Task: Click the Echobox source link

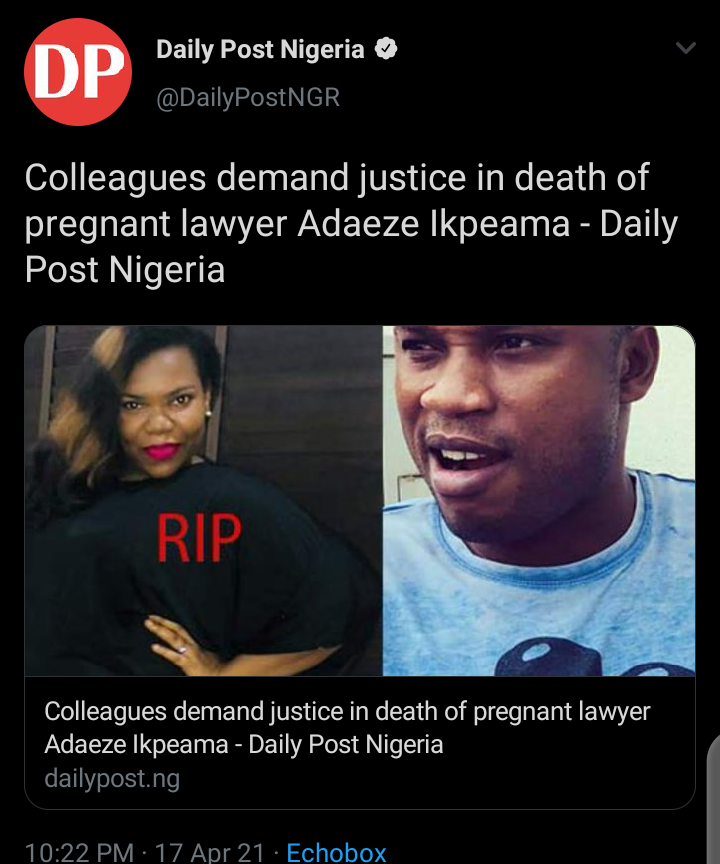Action: (336, 852)
